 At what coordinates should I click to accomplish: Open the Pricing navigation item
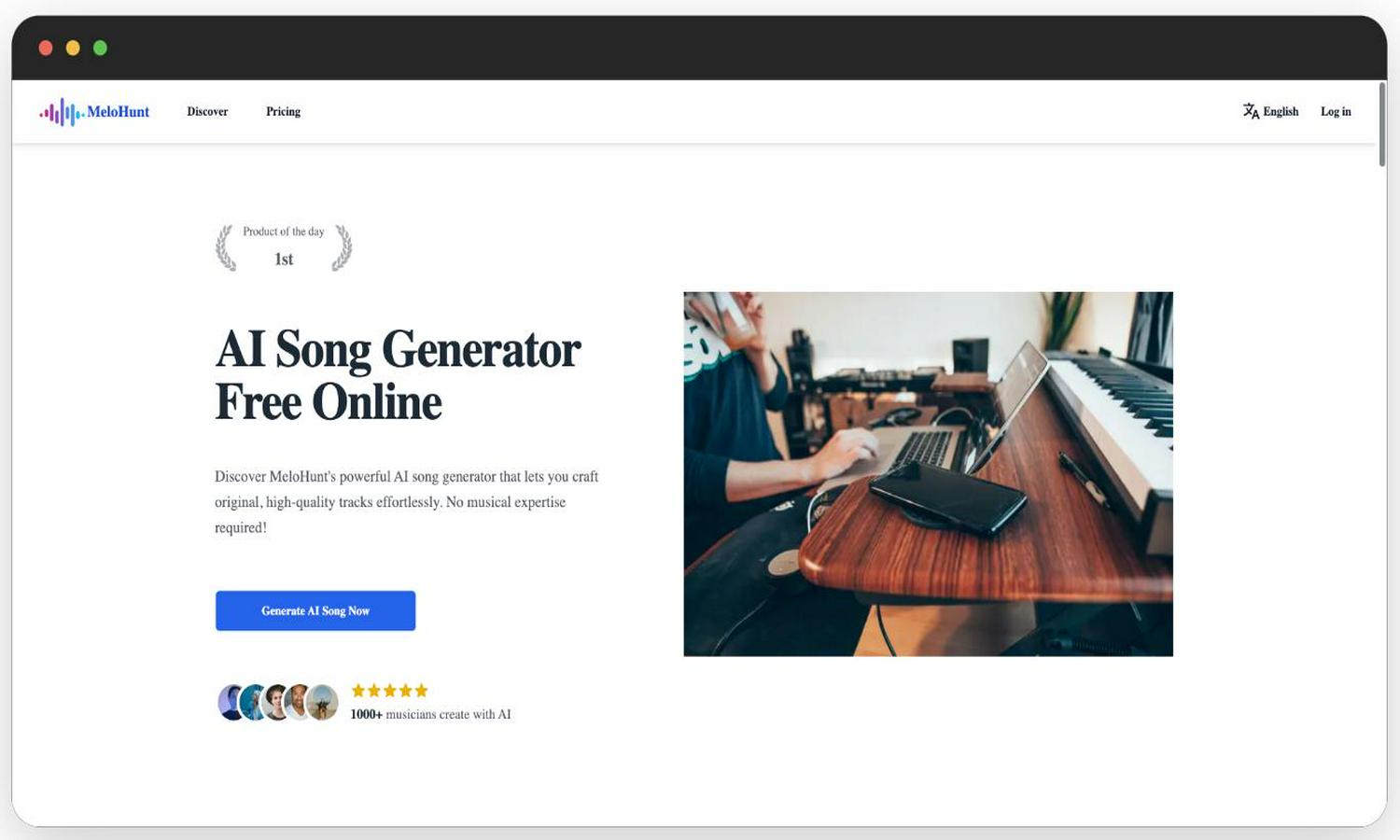click(283, 111)
